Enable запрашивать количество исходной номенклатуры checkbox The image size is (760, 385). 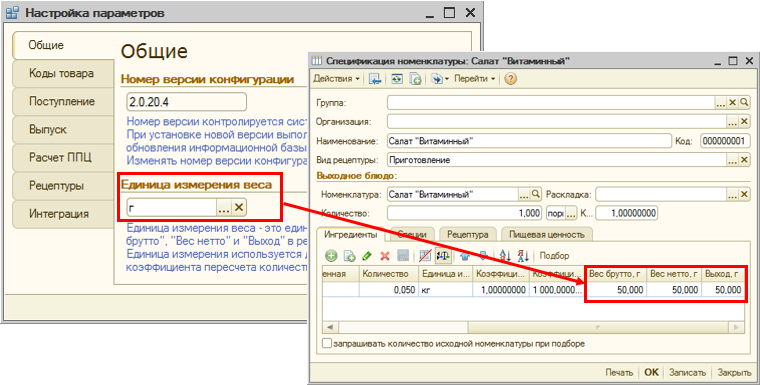(x=327, y=344)
